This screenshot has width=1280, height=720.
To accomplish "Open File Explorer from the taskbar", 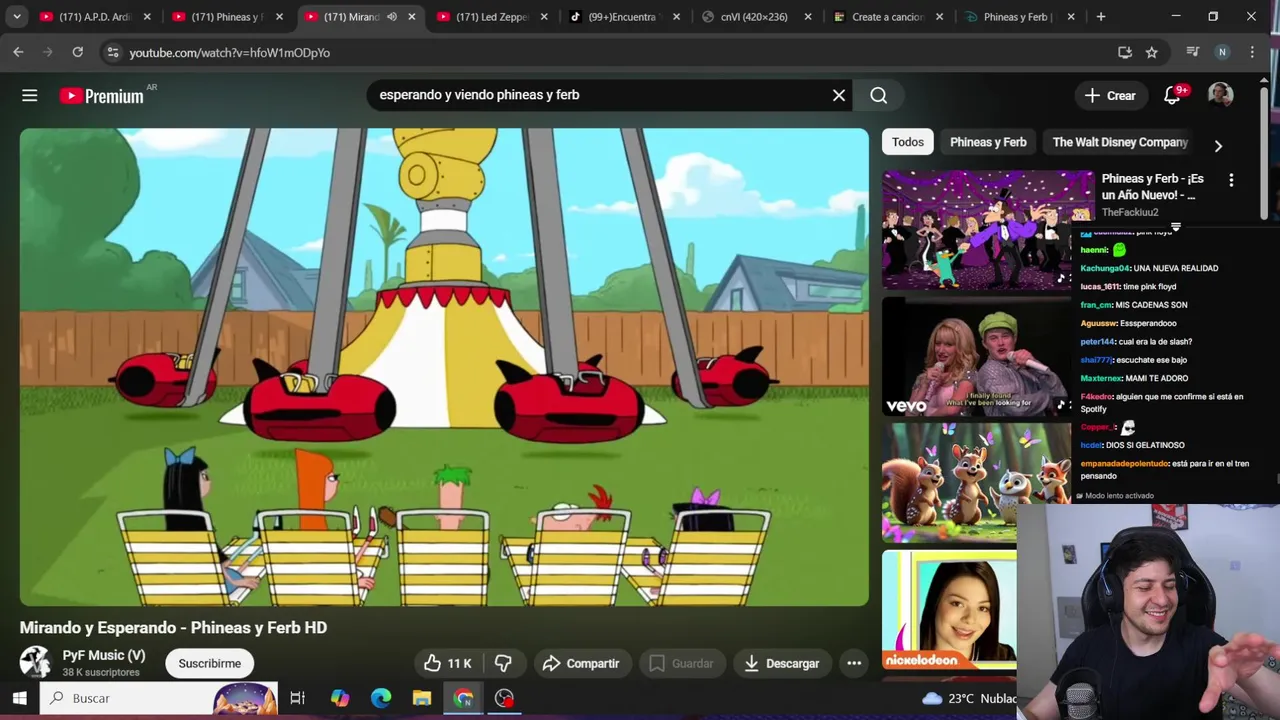I will [422, 698].
